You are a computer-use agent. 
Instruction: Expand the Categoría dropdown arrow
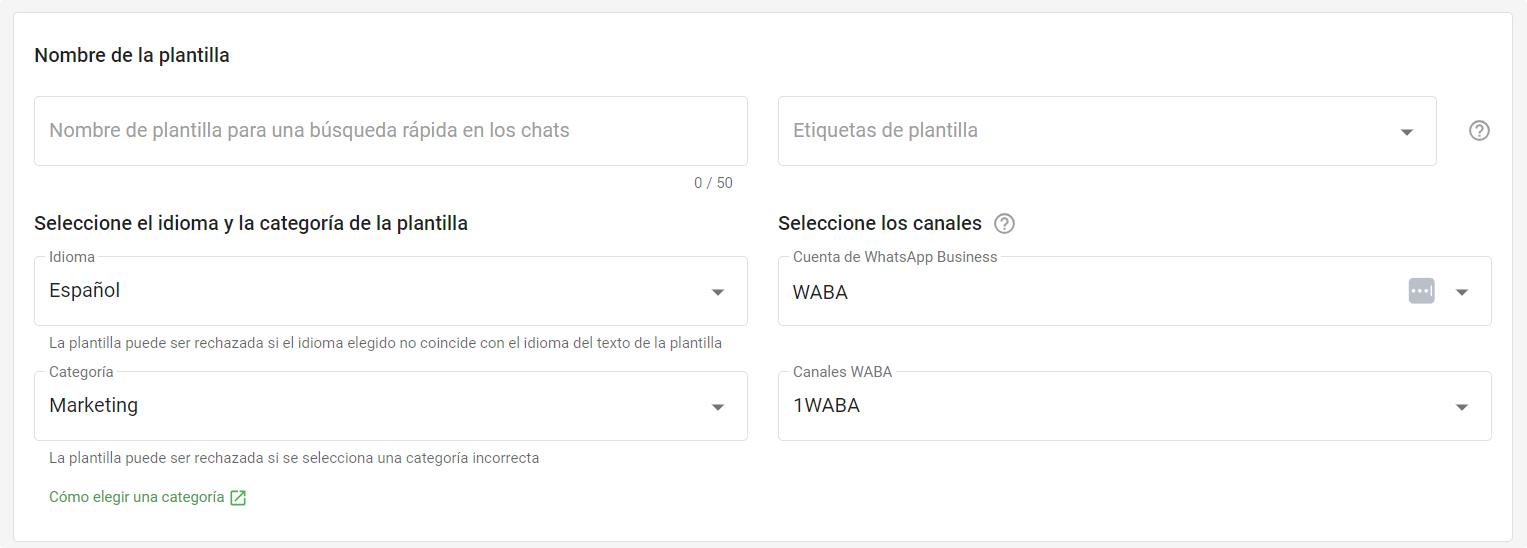[717, 407]
